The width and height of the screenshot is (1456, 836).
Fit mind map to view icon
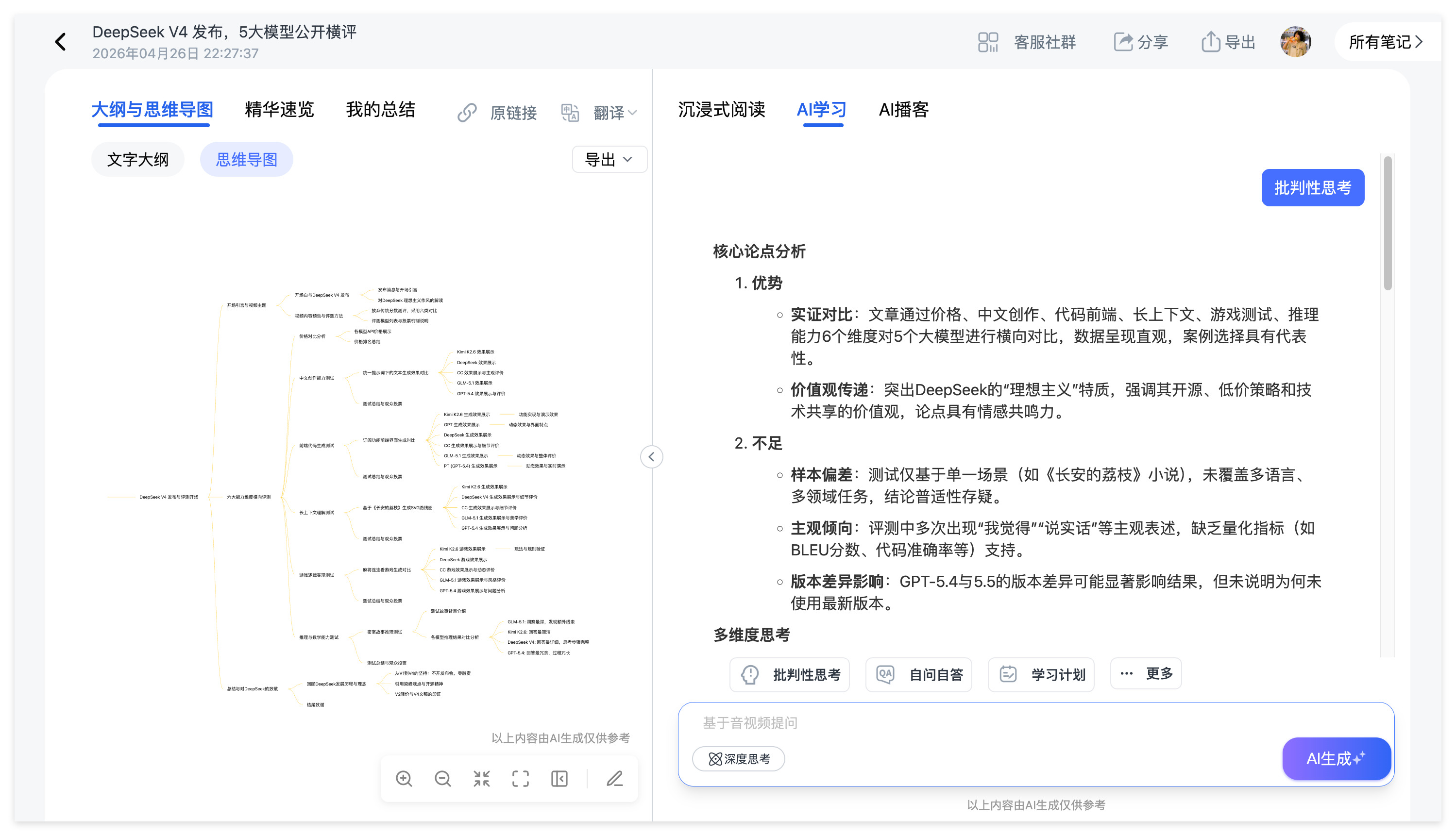click(482, 779)
